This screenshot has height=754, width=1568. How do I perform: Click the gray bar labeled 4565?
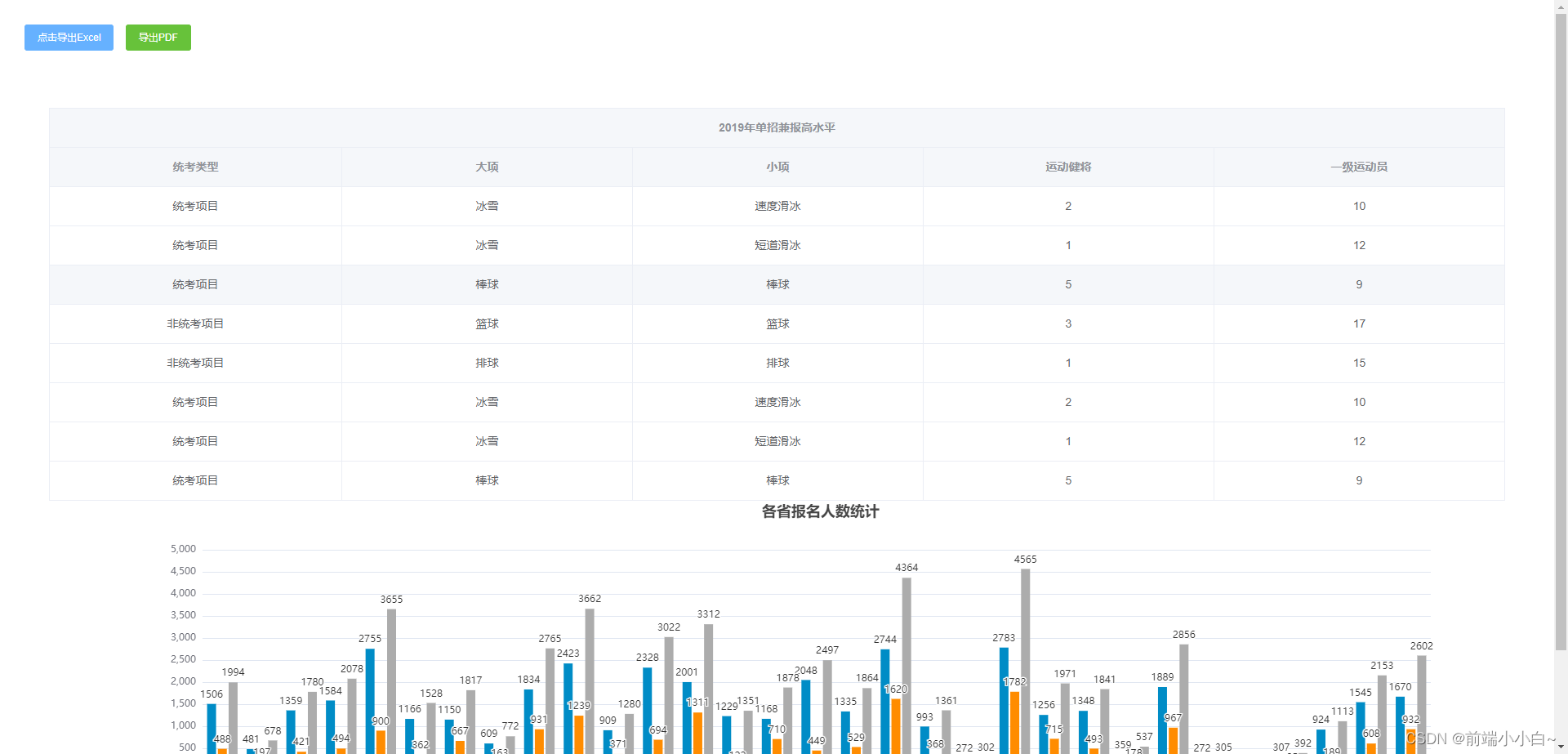click(1025, 661)
